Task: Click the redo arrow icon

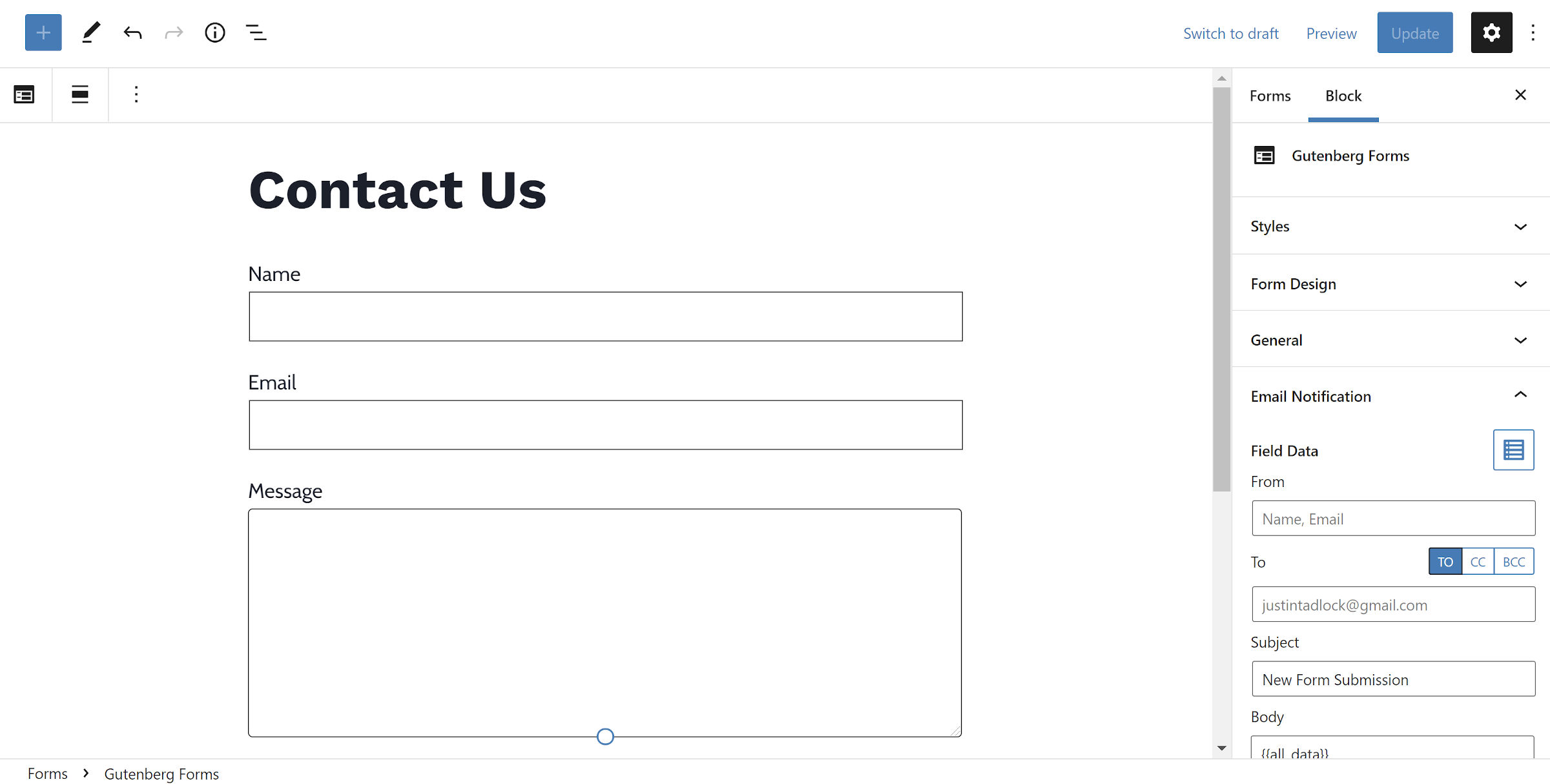Action: (172, 32)
